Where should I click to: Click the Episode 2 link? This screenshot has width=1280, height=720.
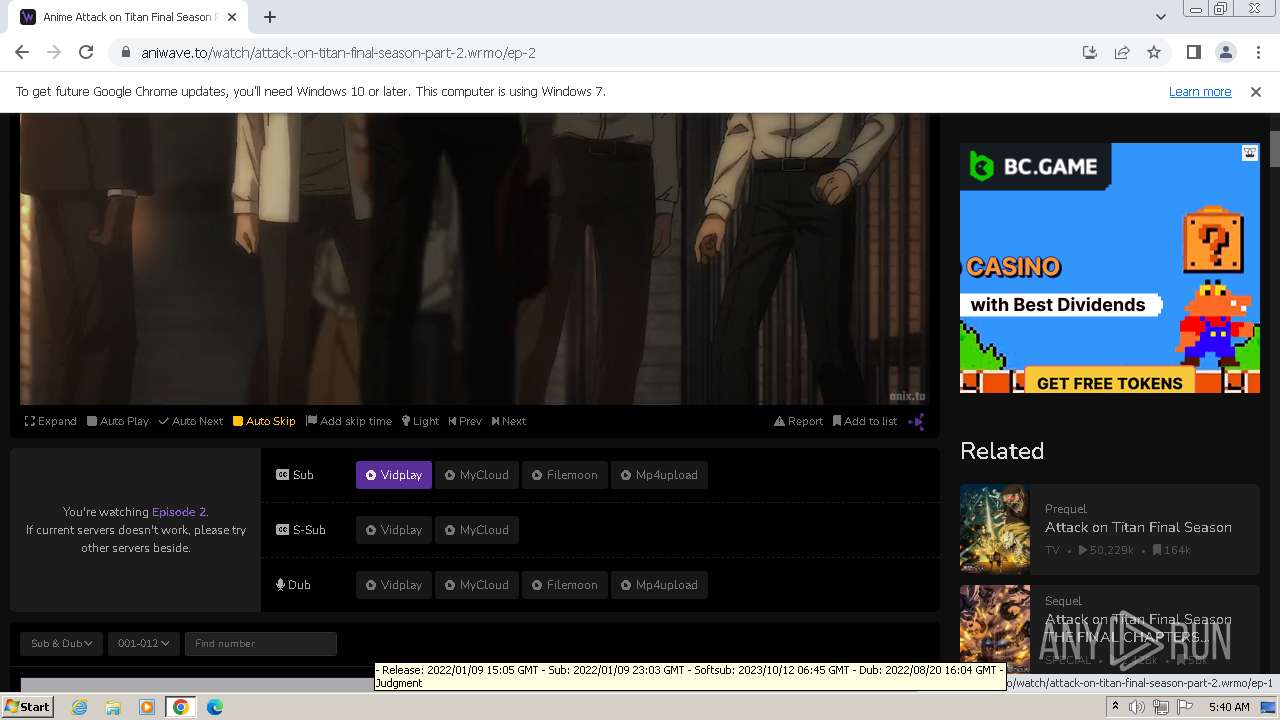pos(178,512)
